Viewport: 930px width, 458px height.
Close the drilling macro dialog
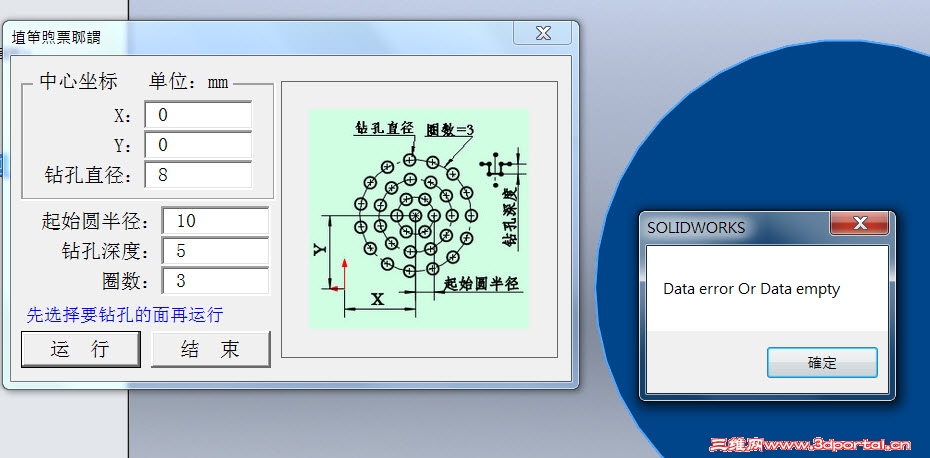click(543, 33)
